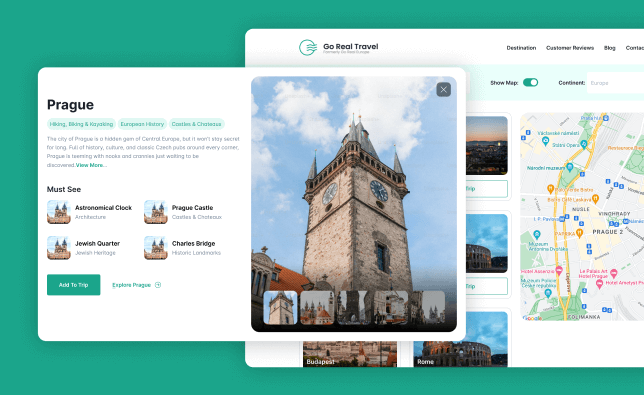The width and height of the screenshot is (644, 395).
Task: Select the Hiking, Biking & Kayaking tag
Action: point(81,124)
